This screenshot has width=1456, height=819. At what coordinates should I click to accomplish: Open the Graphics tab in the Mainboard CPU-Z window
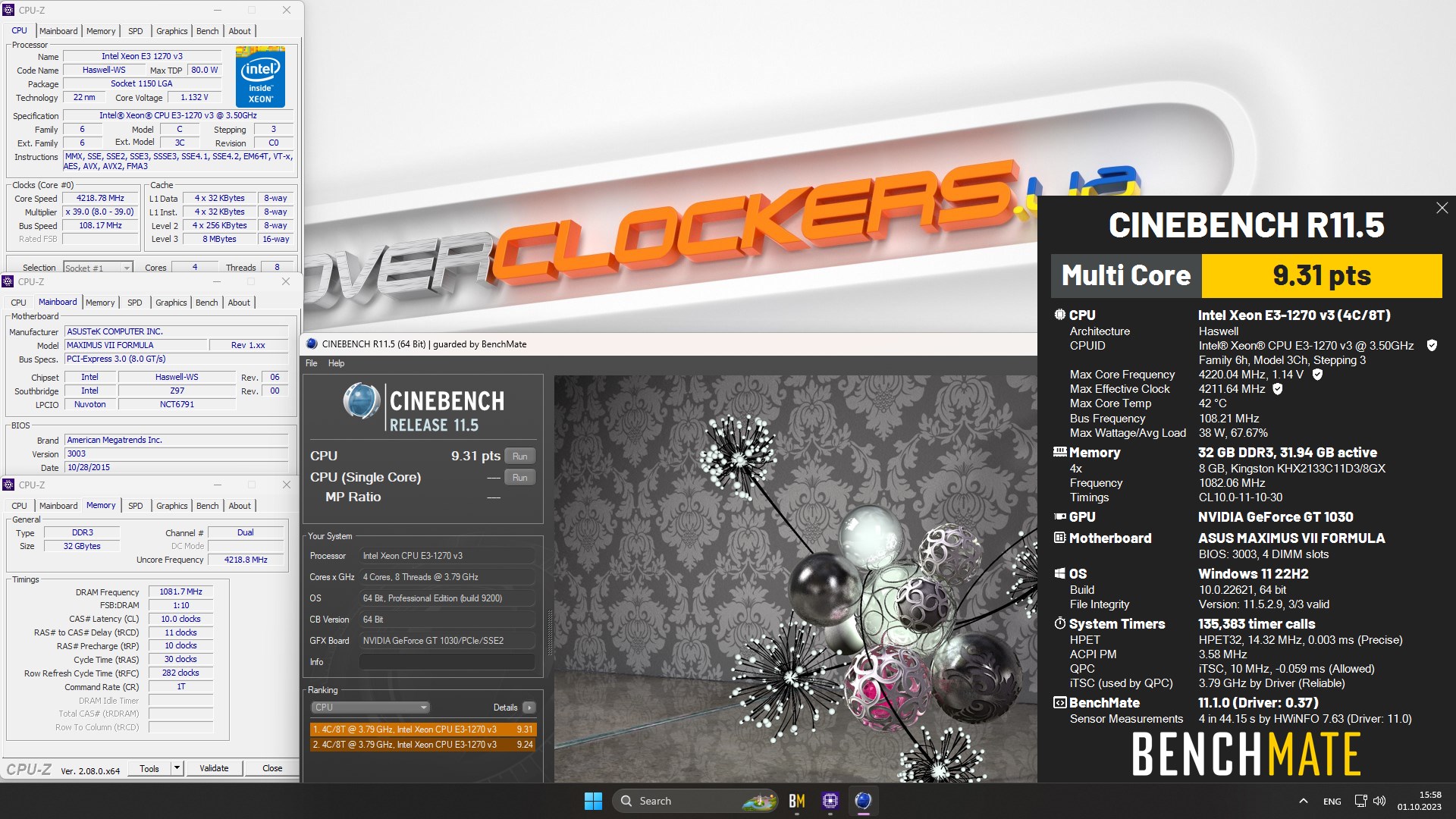(171, 303)
